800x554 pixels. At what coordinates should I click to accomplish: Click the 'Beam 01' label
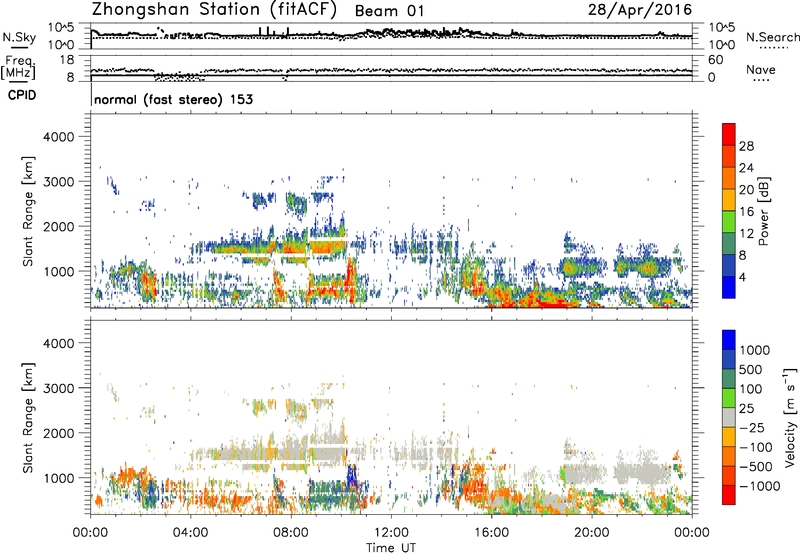click(x=389, y=11)
